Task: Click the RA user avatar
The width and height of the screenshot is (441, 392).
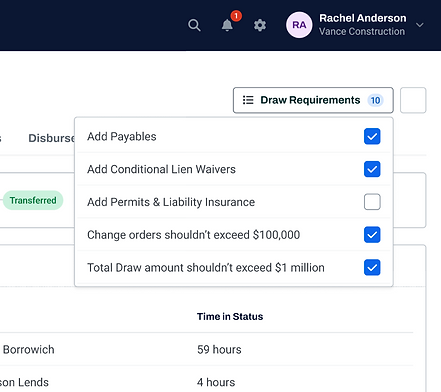Action: coord(299,25)
